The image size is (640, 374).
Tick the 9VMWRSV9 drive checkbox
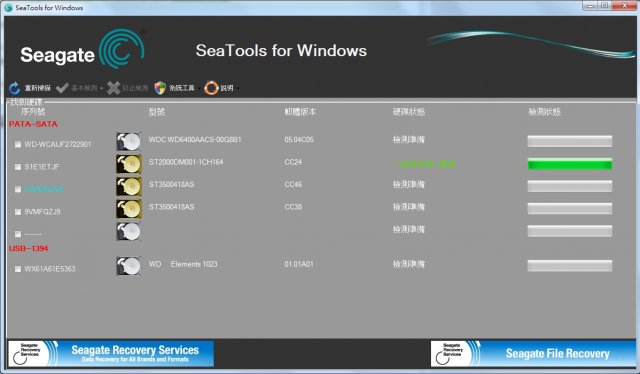pos(18,189)
